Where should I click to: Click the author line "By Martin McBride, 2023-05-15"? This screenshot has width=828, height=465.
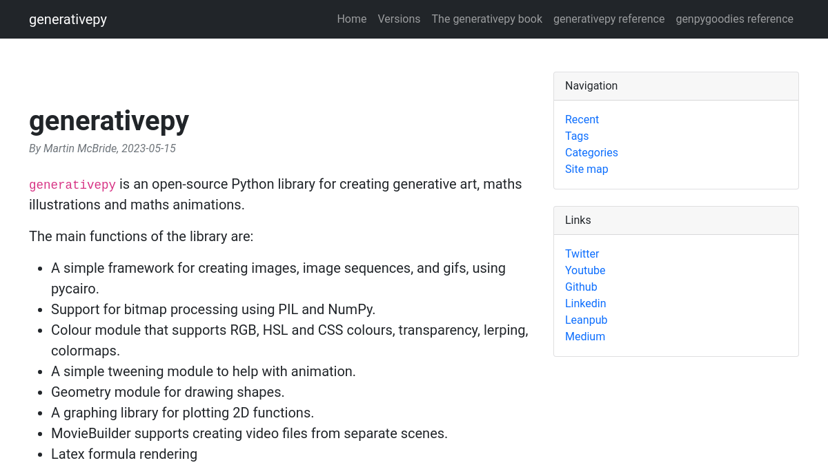102,148
